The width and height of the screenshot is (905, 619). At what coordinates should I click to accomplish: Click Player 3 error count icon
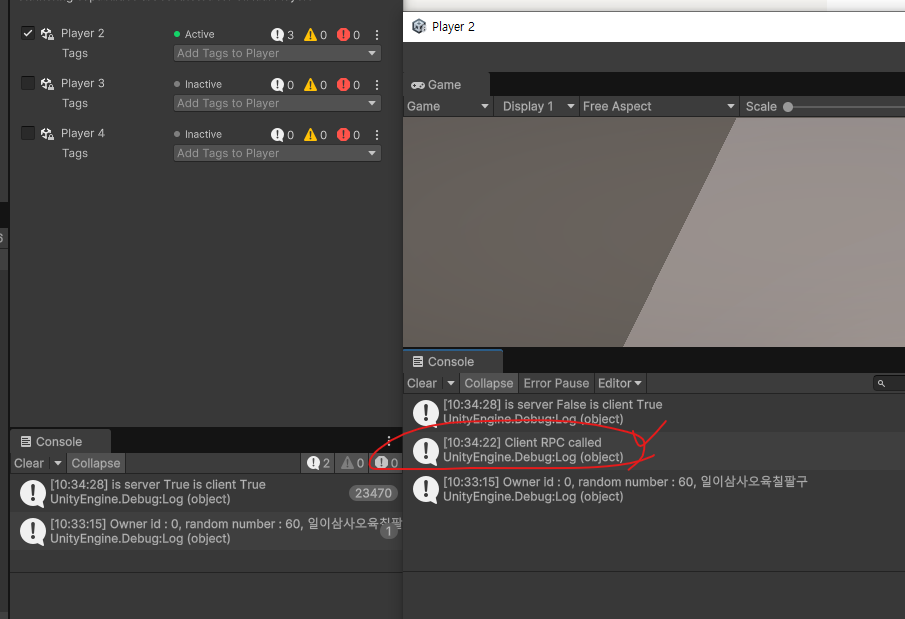(343, 85)
